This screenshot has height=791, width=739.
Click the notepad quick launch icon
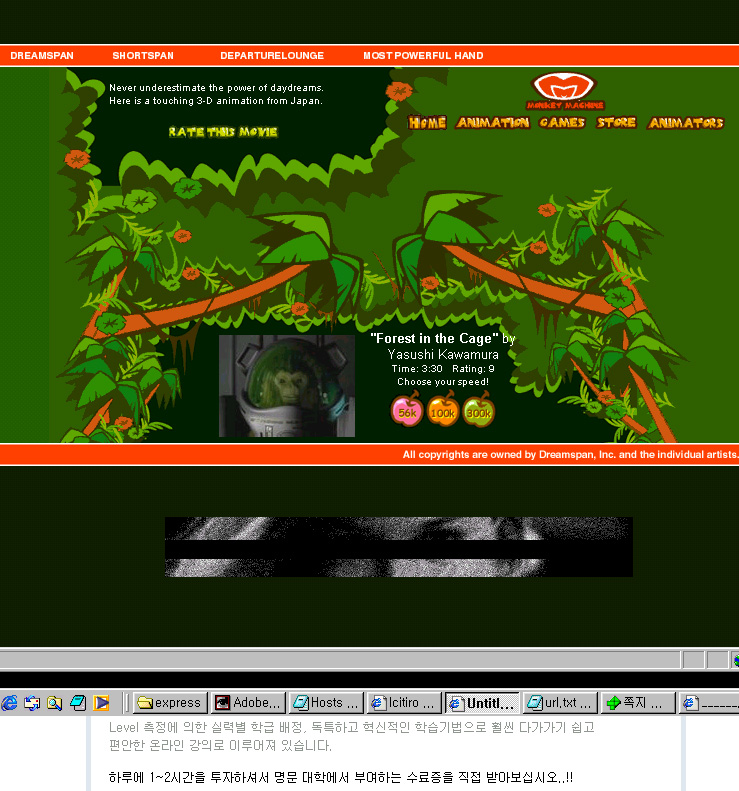(78, 703)
